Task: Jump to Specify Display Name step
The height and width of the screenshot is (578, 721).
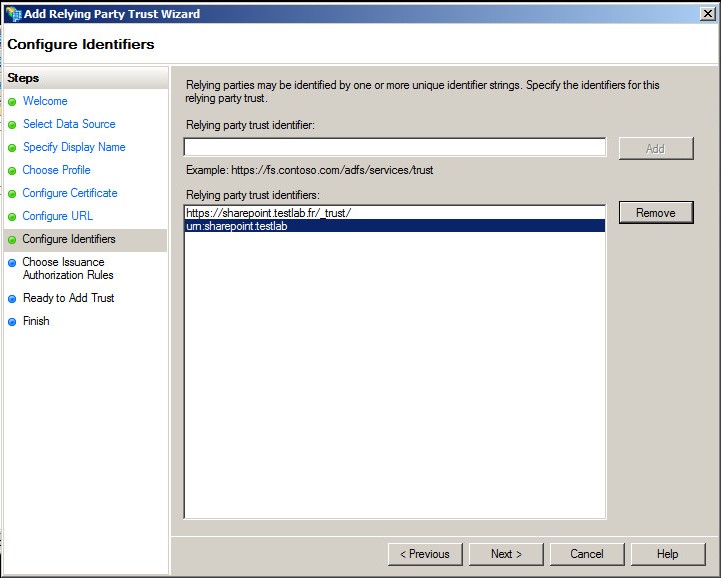Action: click(74, 147)
